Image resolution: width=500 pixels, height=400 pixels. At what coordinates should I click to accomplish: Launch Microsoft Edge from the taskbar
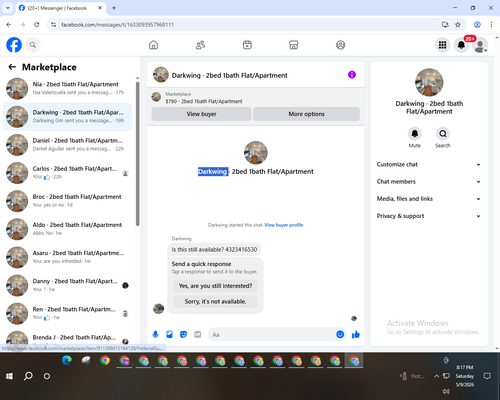tap(67, 361)
